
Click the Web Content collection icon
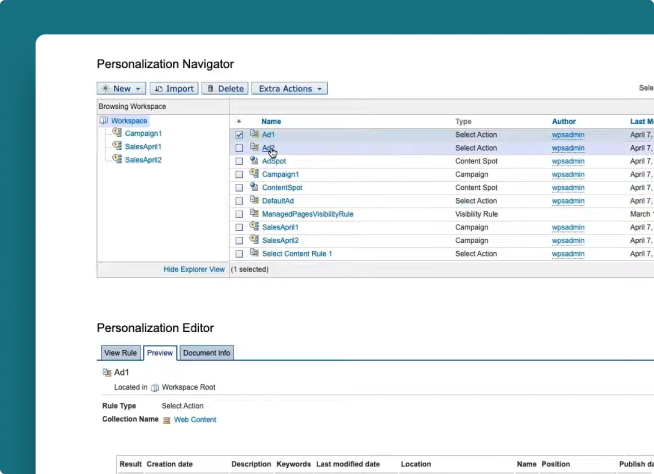point(167,420)
